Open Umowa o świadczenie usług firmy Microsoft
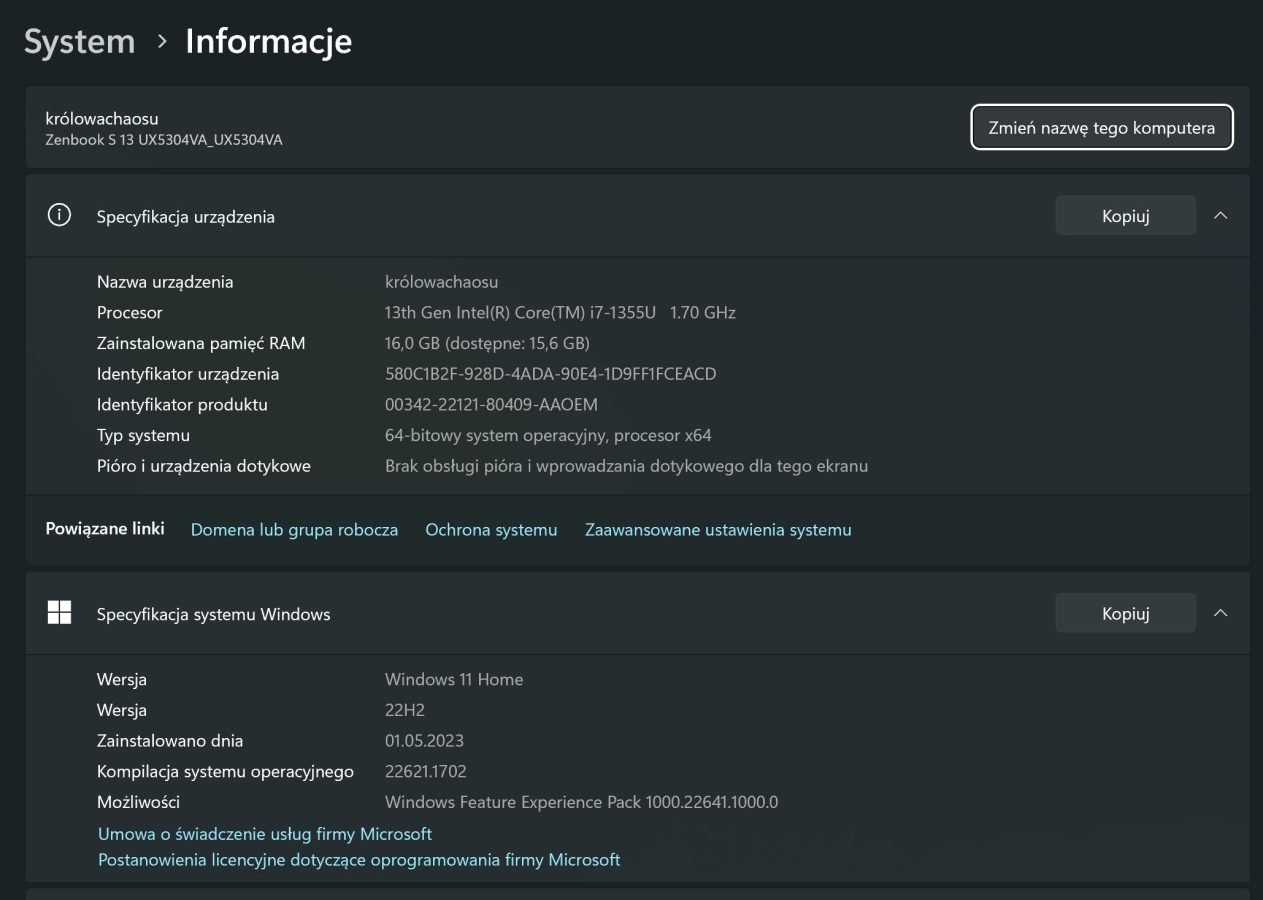 (x=265, y=833)
